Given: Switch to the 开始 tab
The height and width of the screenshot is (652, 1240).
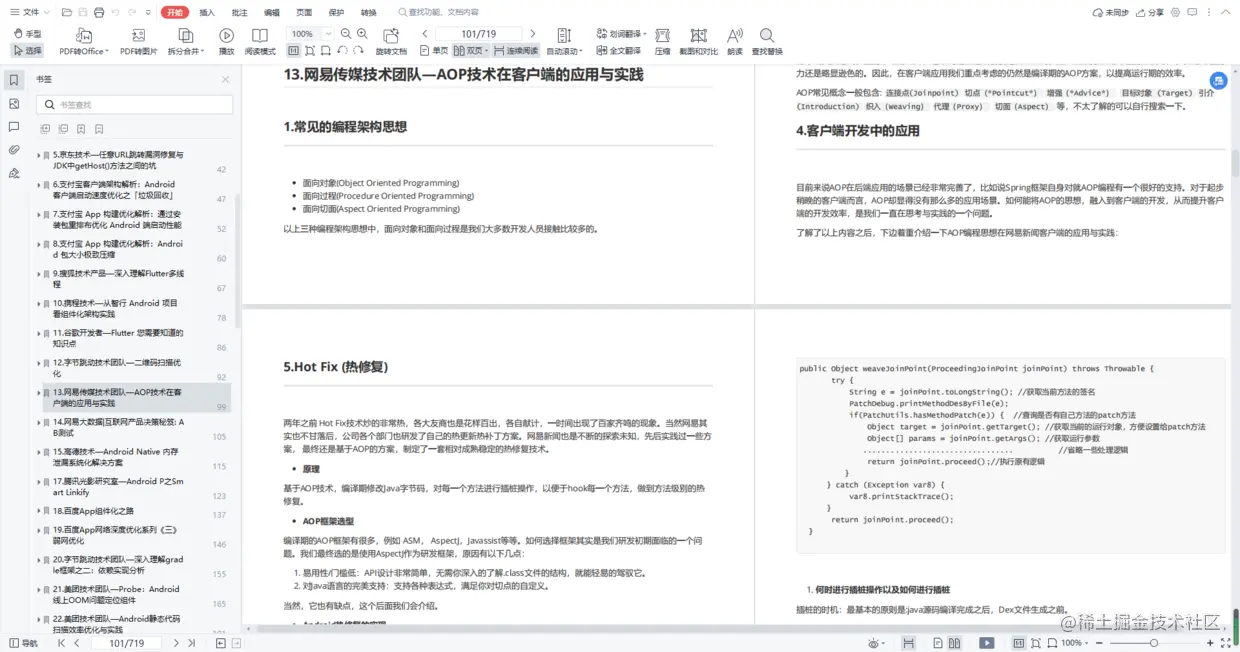Looking at the screenshot, I should click(x=175, y=12).
